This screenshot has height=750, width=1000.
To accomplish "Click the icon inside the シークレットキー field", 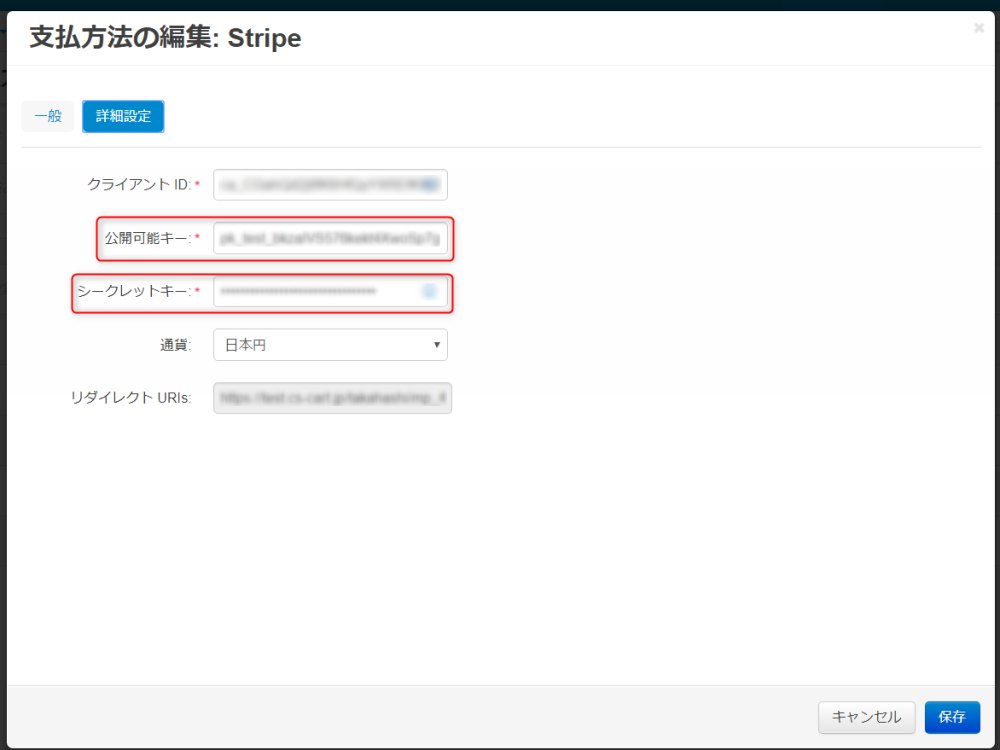I will pos(429,291).
